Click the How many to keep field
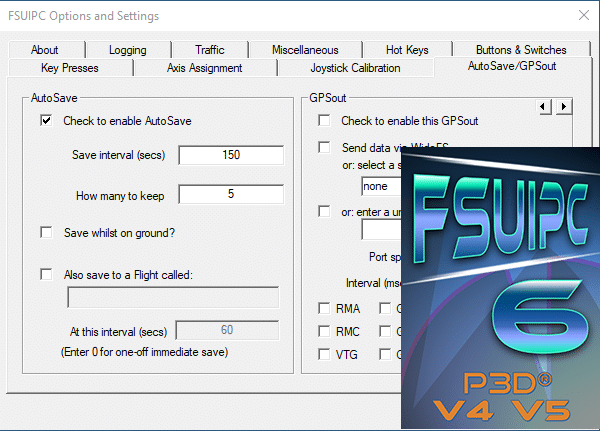This screenshot has width=600, height=431. tap(231, 194)
